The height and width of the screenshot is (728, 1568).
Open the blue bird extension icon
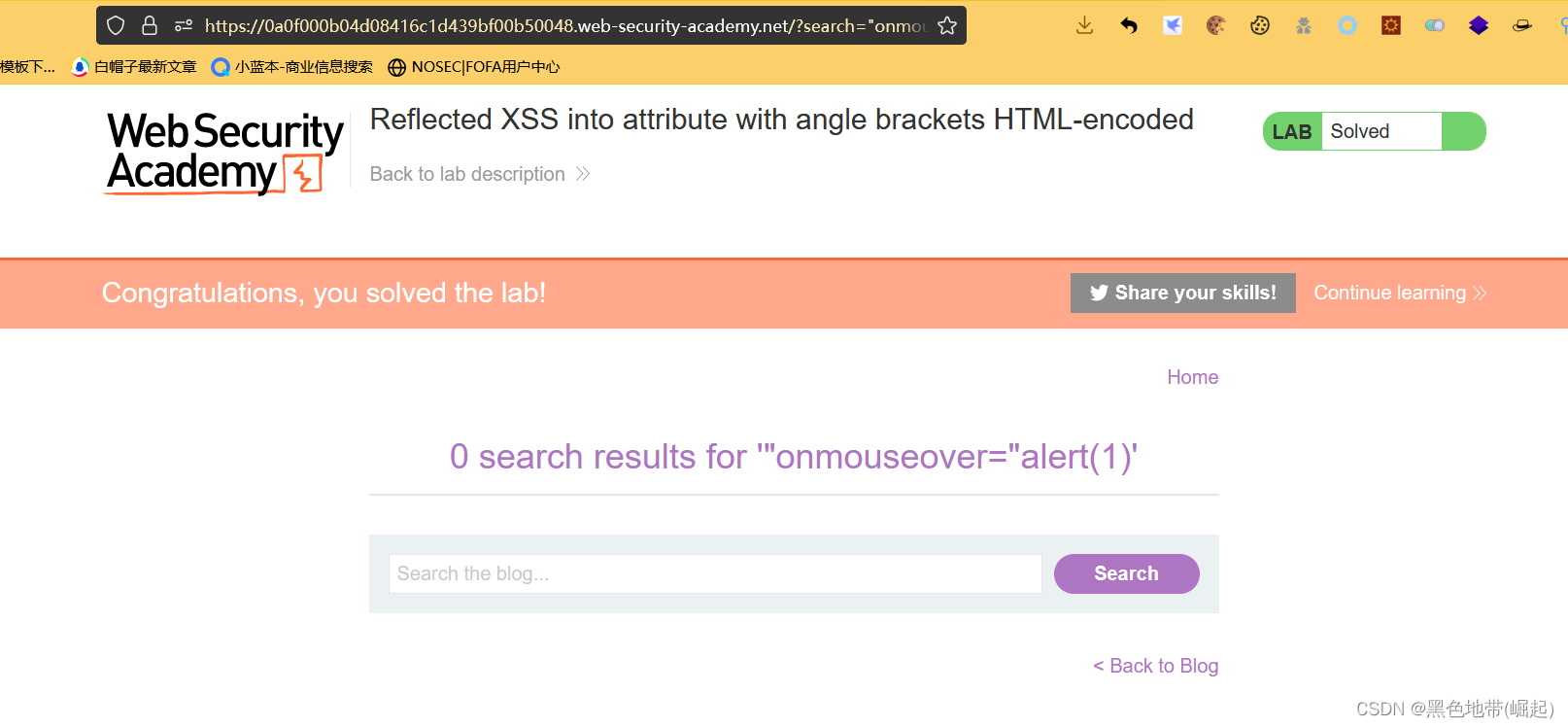click(1173, 25)
